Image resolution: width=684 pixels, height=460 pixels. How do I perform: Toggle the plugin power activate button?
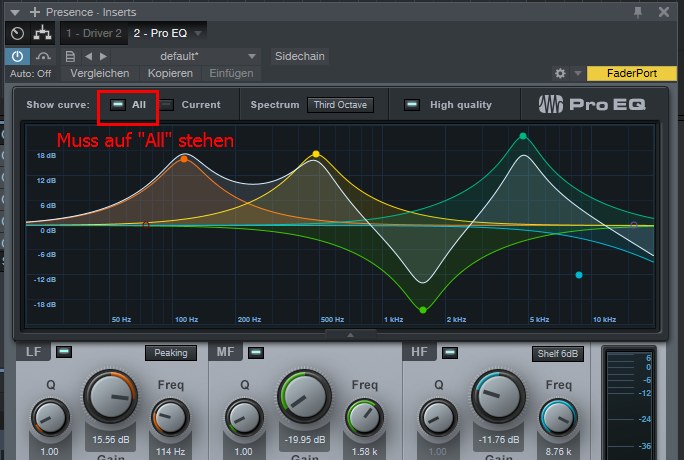pos(17,56)
